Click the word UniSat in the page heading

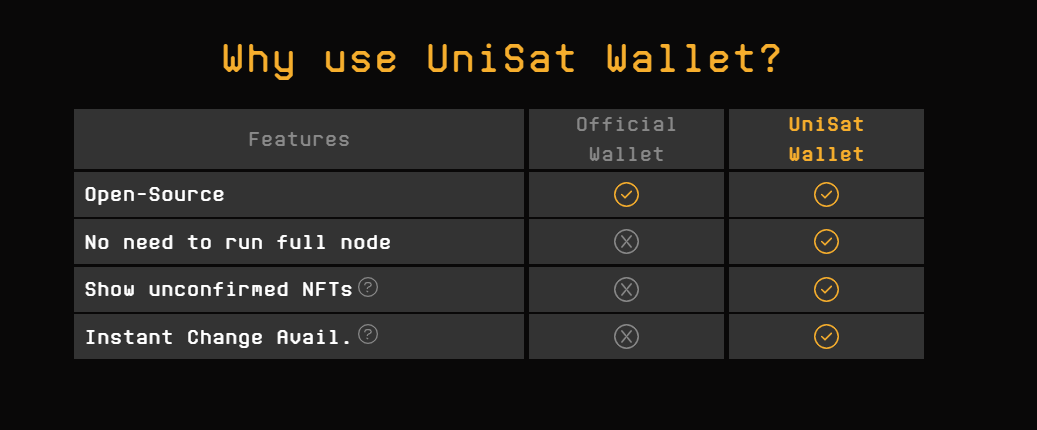tap(501, 58)
